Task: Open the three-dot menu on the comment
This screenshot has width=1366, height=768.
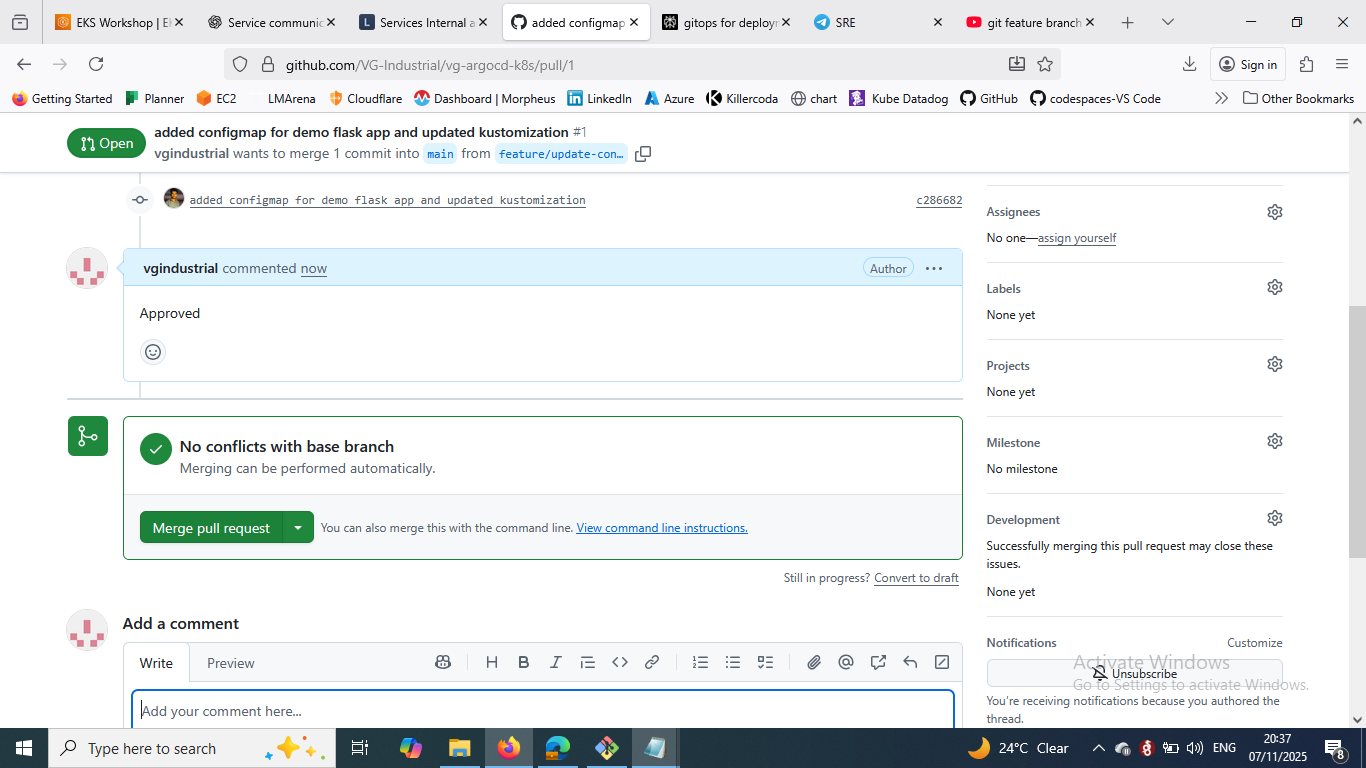Action: pos(934,268)
